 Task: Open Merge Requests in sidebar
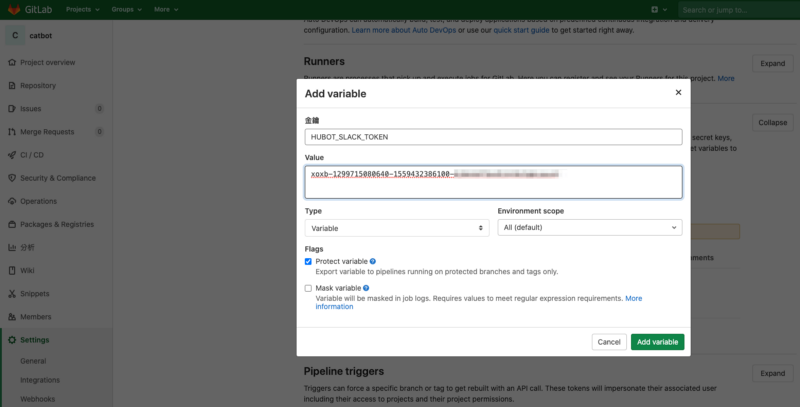click(x=47, y=132)
